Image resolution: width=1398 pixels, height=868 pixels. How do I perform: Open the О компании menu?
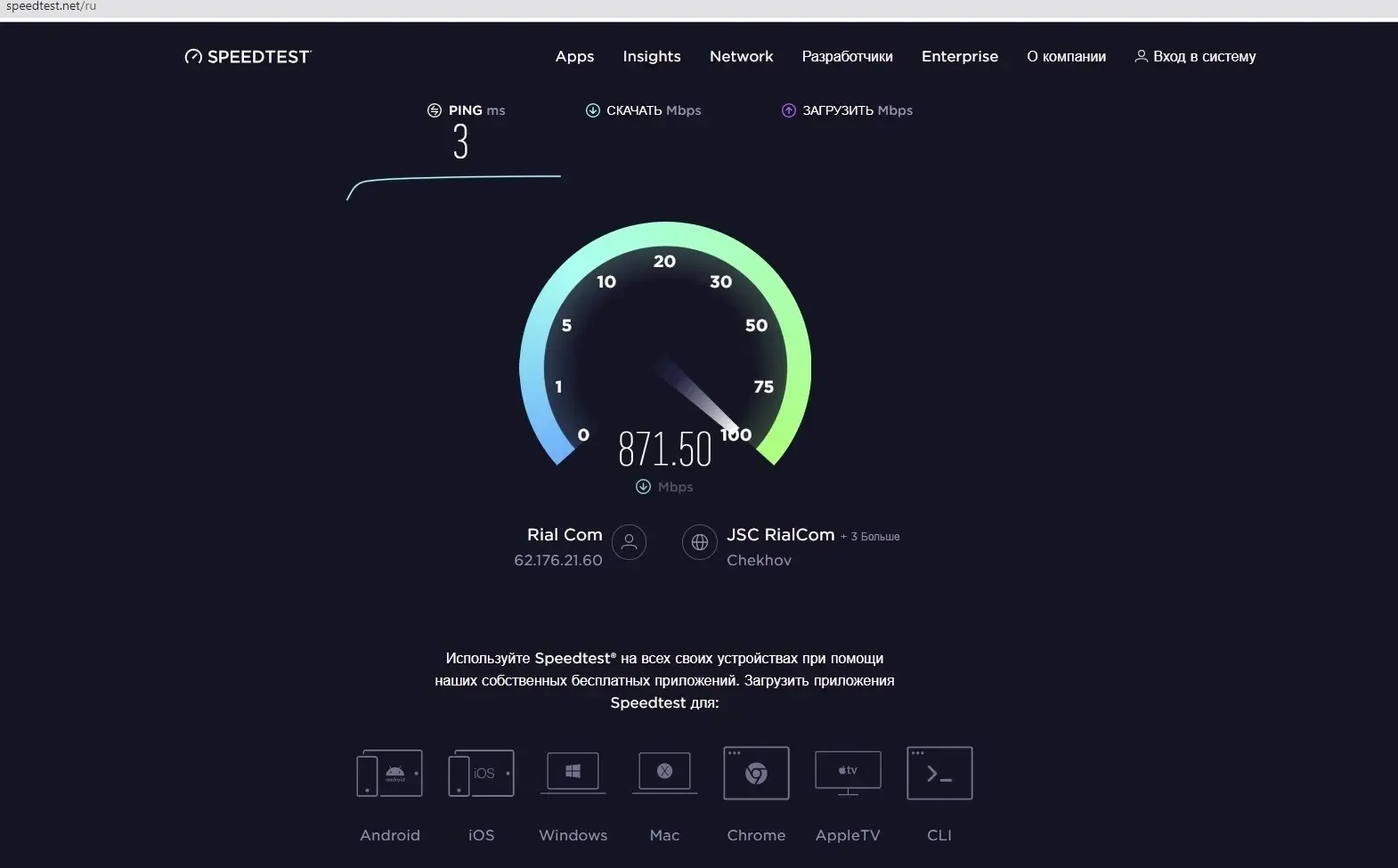1067,56
